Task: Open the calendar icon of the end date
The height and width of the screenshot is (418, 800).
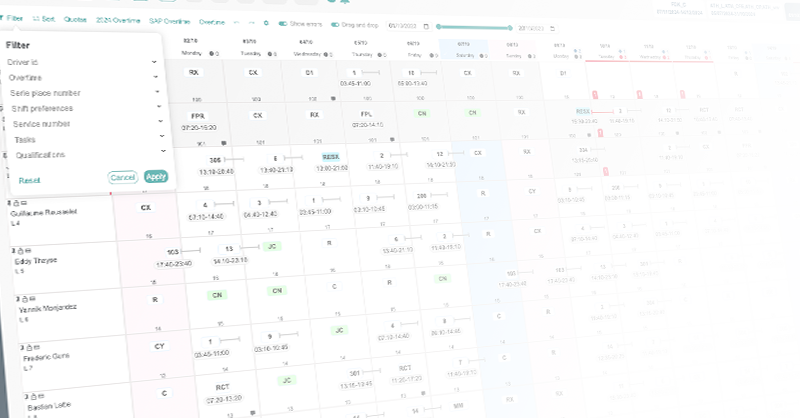Action: pyautogui.click(x=553, y=29)
